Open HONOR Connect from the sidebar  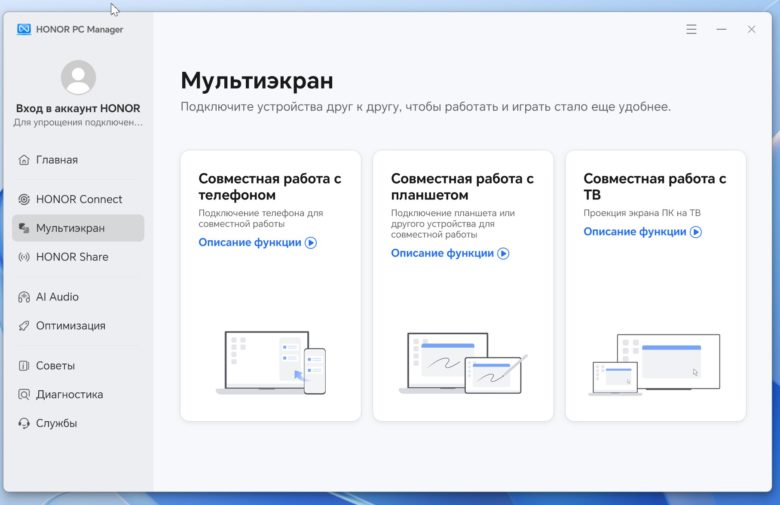[78, 199]
